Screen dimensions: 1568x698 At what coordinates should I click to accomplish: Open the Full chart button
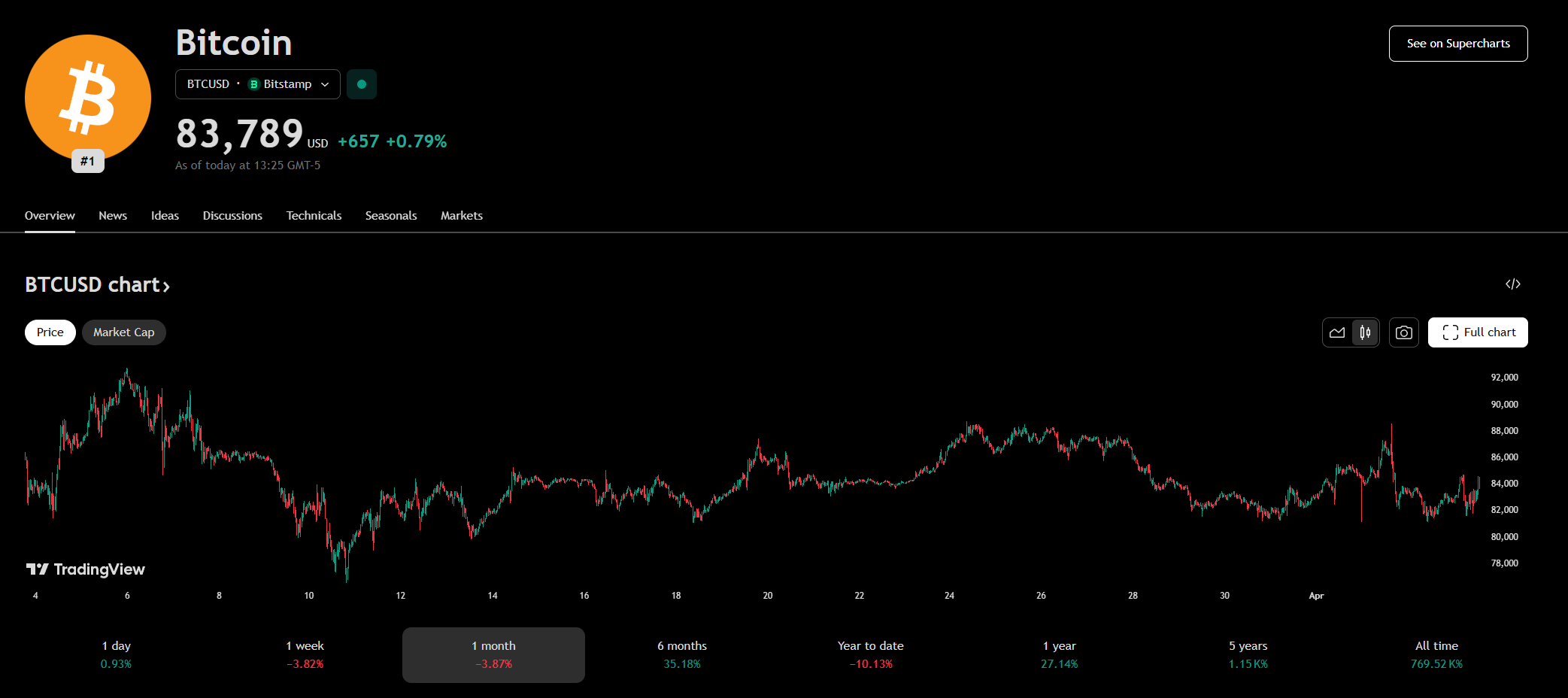1478,332
